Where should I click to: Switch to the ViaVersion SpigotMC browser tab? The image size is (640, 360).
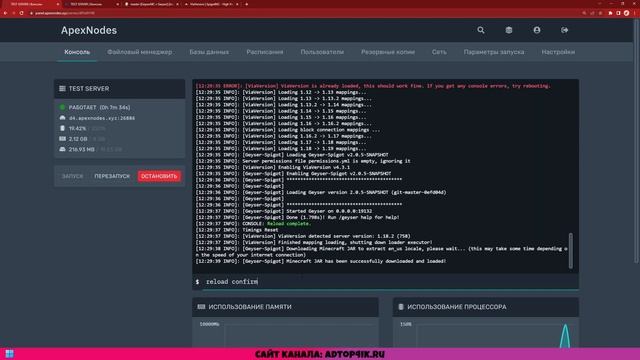click(x=211, y=4)
